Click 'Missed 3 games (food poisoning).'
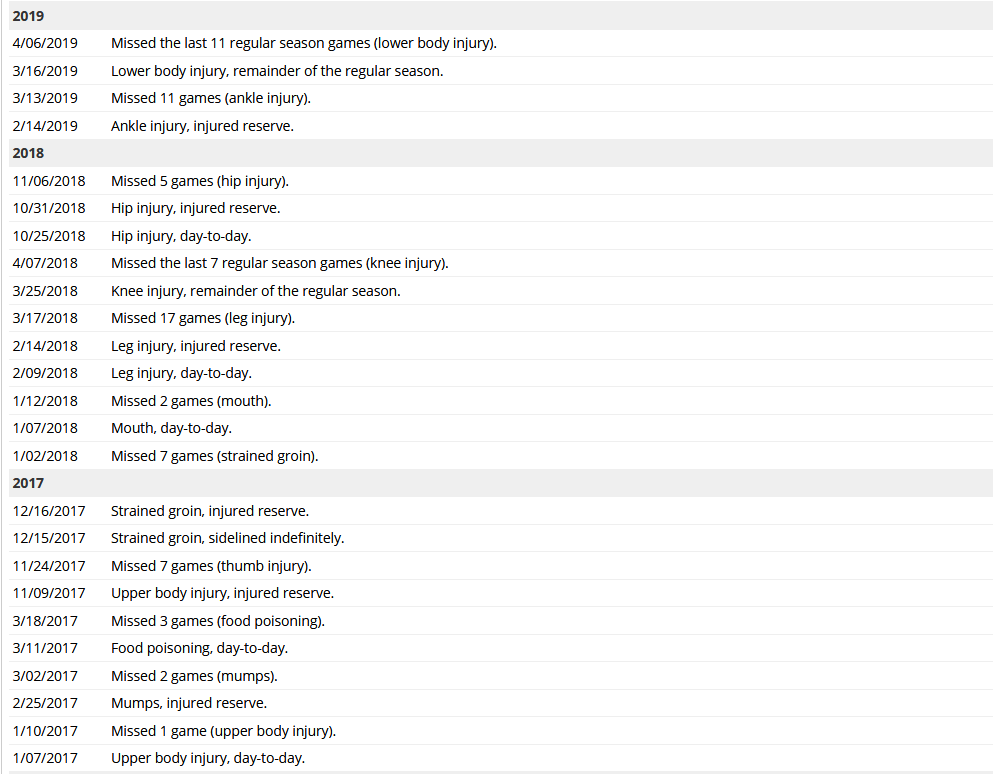Viewport: 997px width, 774px height. tap(218, 621)
